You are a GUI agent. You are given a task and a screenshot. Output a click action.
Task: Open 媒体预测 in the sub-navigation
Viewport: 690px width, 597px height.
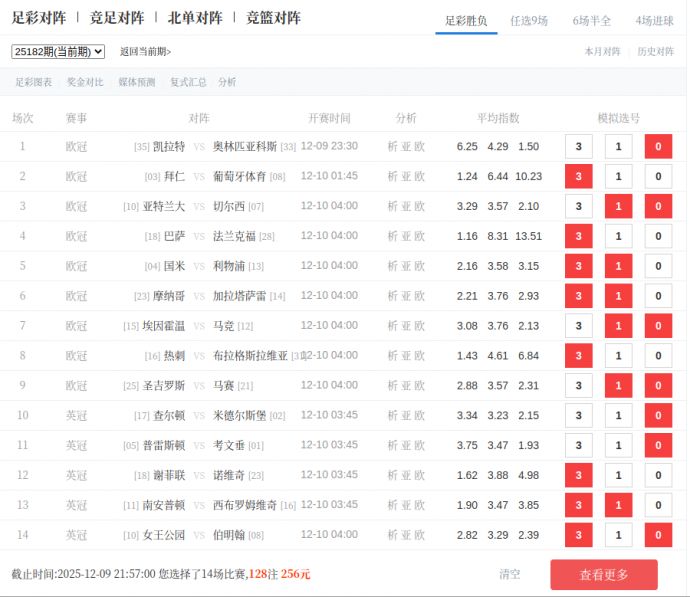(137, 82)
